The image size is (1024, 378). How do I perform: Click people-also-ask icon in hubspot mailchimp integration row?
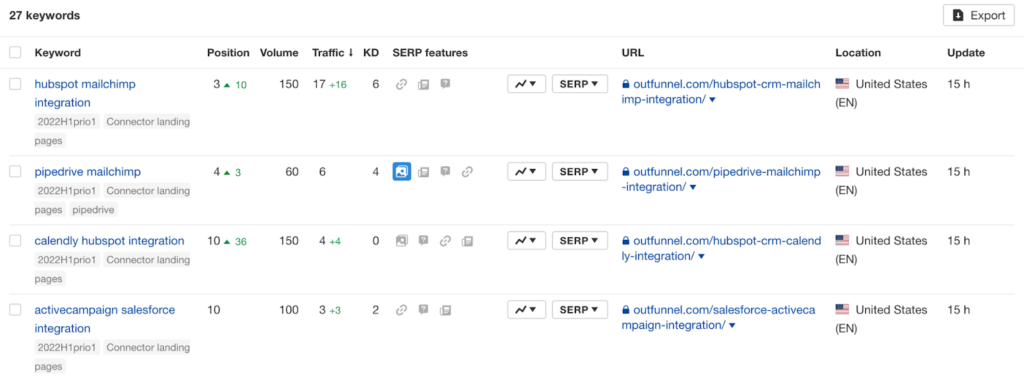445,84
